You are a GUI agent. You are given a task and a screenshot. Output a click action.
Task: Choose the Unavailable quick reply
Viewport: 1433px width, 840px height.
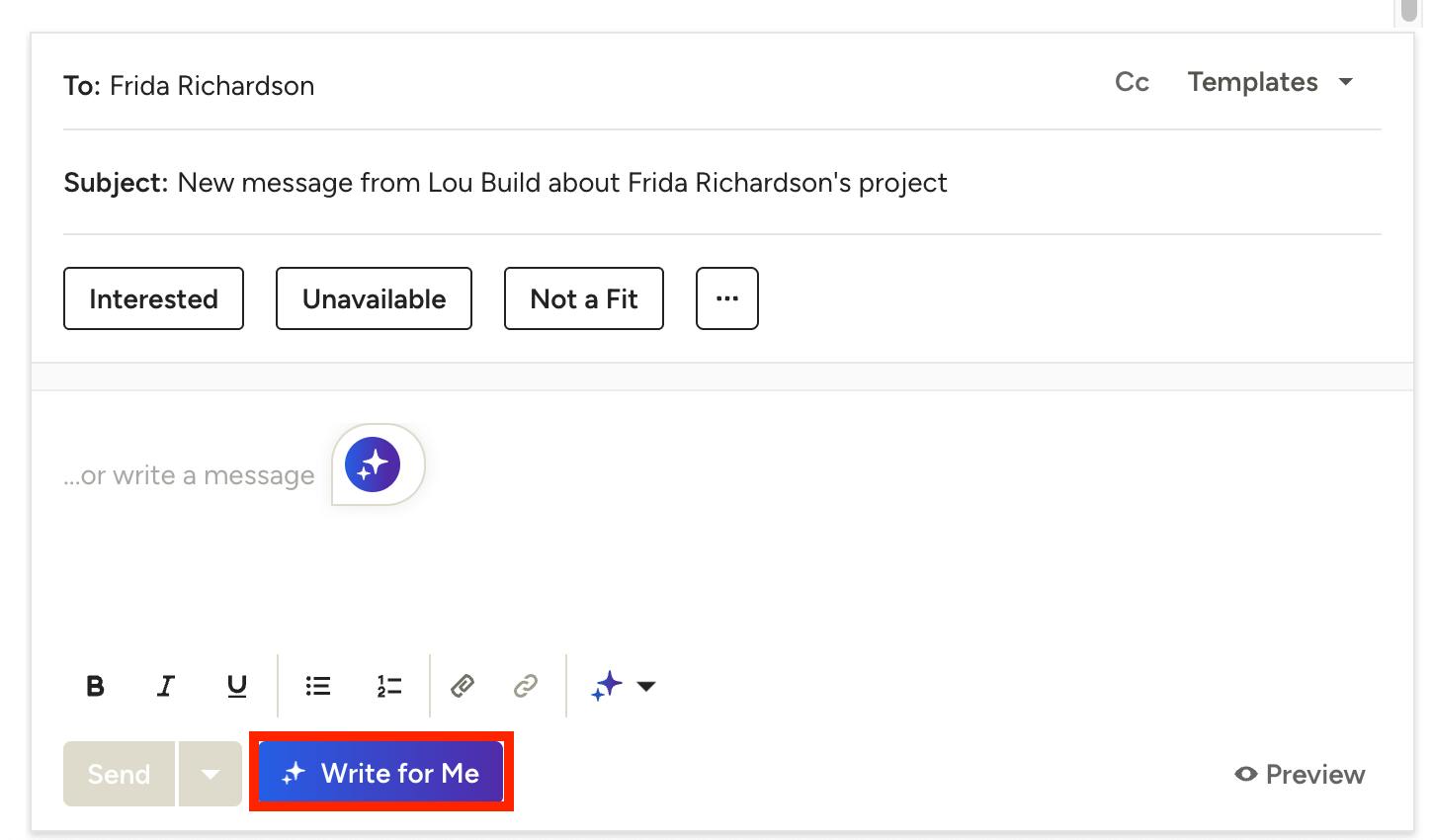374,298
